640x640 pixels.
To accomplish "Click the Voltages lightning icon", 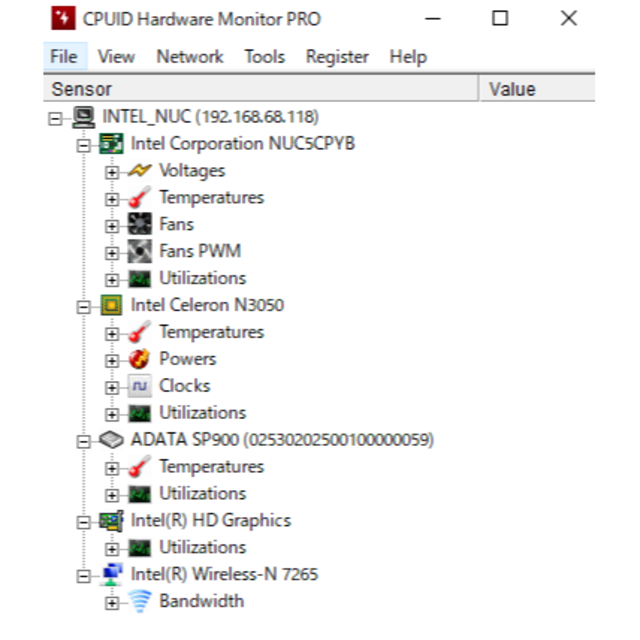I will coord(140,171).
